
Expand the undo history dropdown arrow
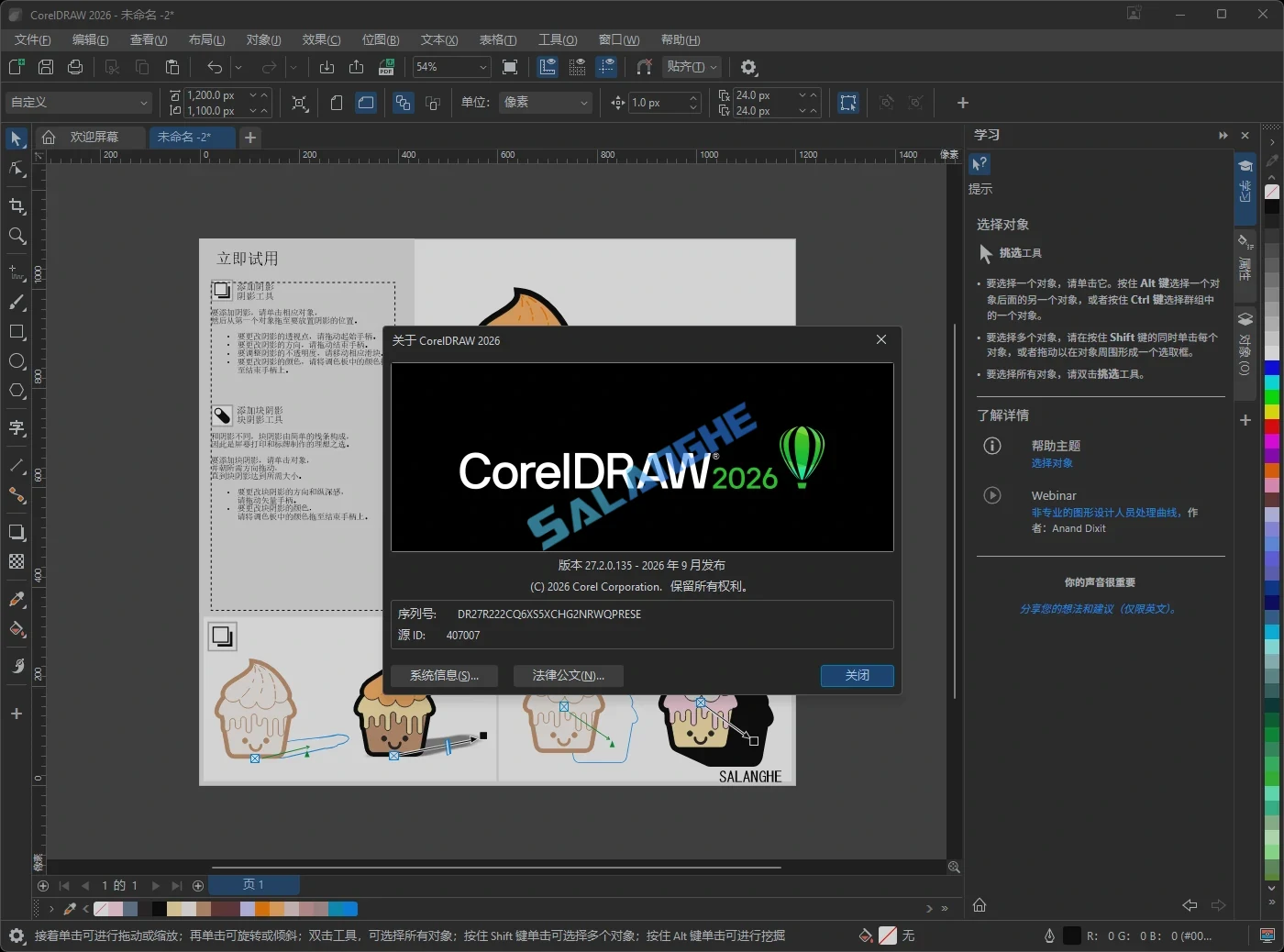[x=238, y=67]
